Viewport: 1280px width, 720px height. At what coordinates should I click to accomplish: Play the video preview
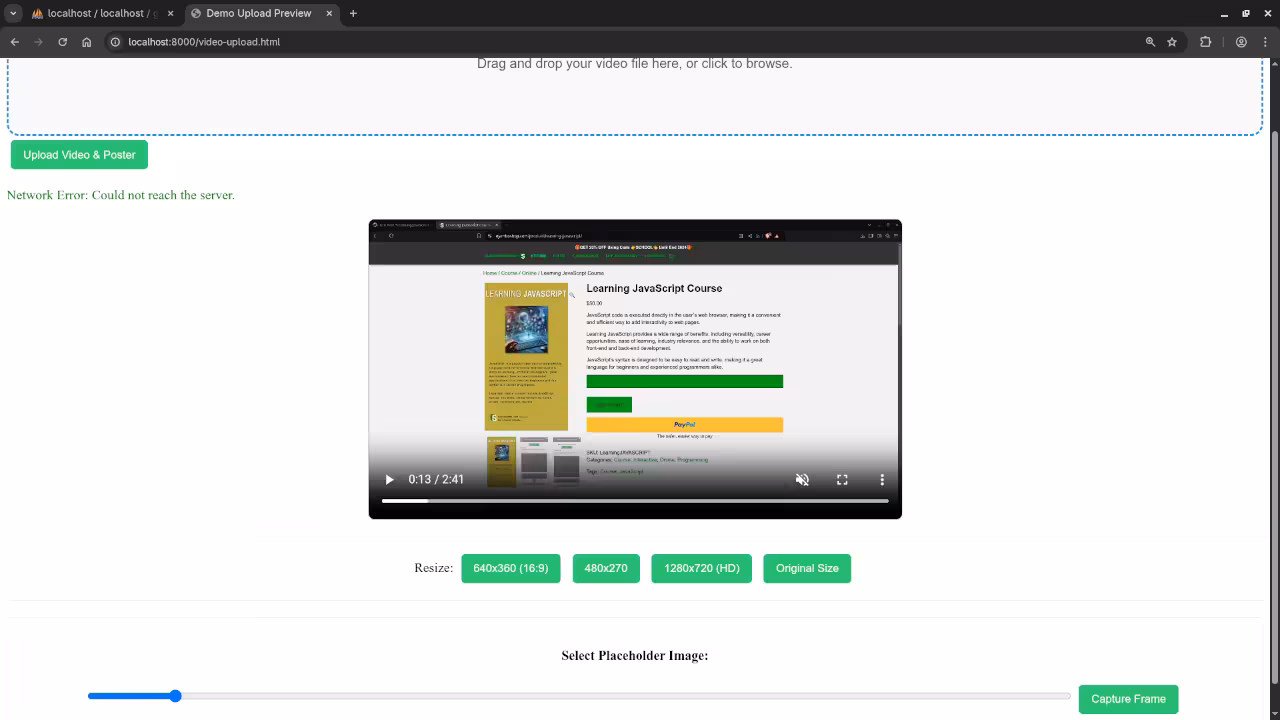(389, 479)
